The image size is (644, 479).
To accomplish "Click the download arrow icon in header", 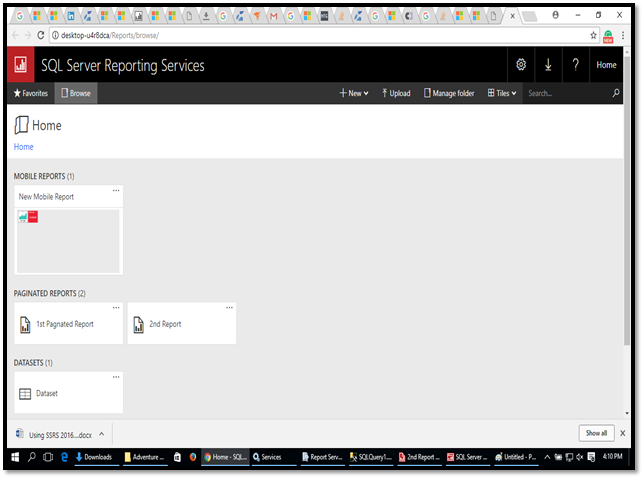I will click(548, 65).
